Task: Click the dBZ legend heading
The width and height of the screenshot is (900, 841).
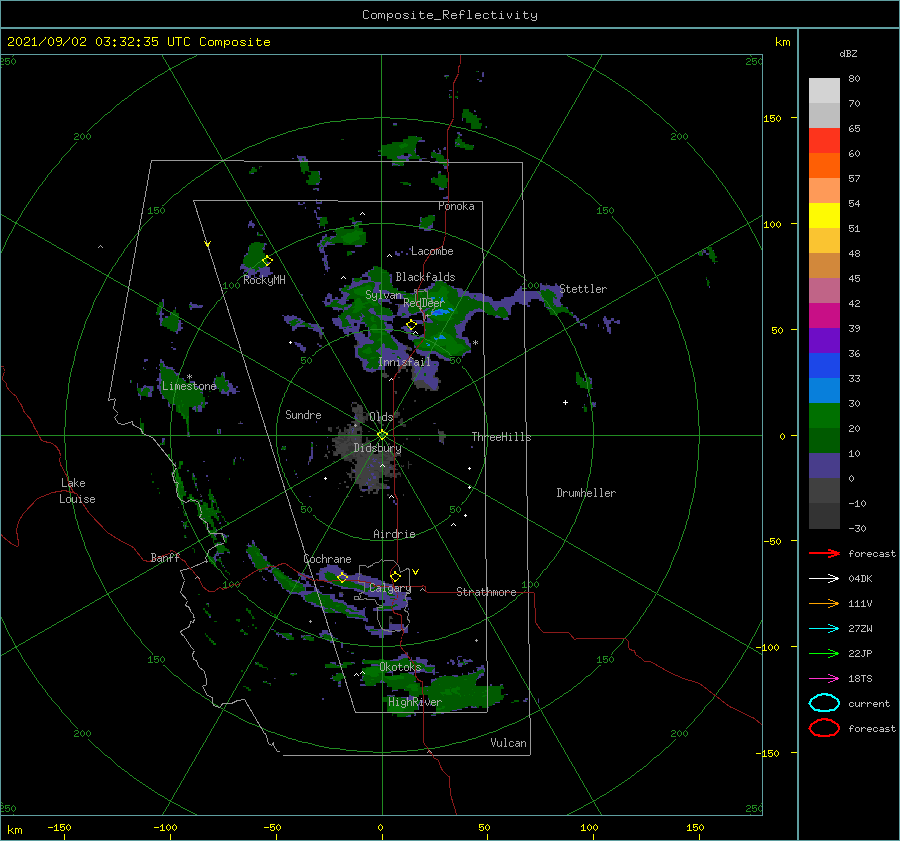Action: click(x=848, y=53)
